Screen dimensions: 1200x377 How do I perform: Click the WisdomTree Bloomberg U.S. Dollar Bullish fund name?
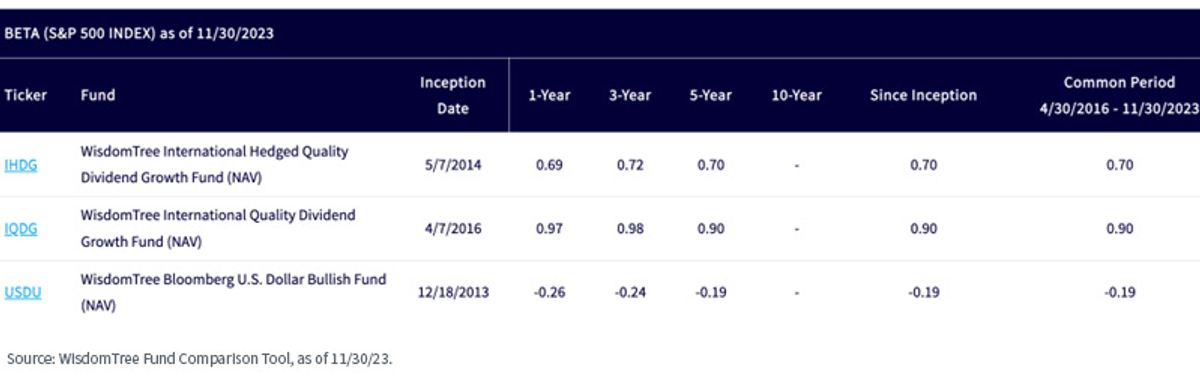(233, 293)
